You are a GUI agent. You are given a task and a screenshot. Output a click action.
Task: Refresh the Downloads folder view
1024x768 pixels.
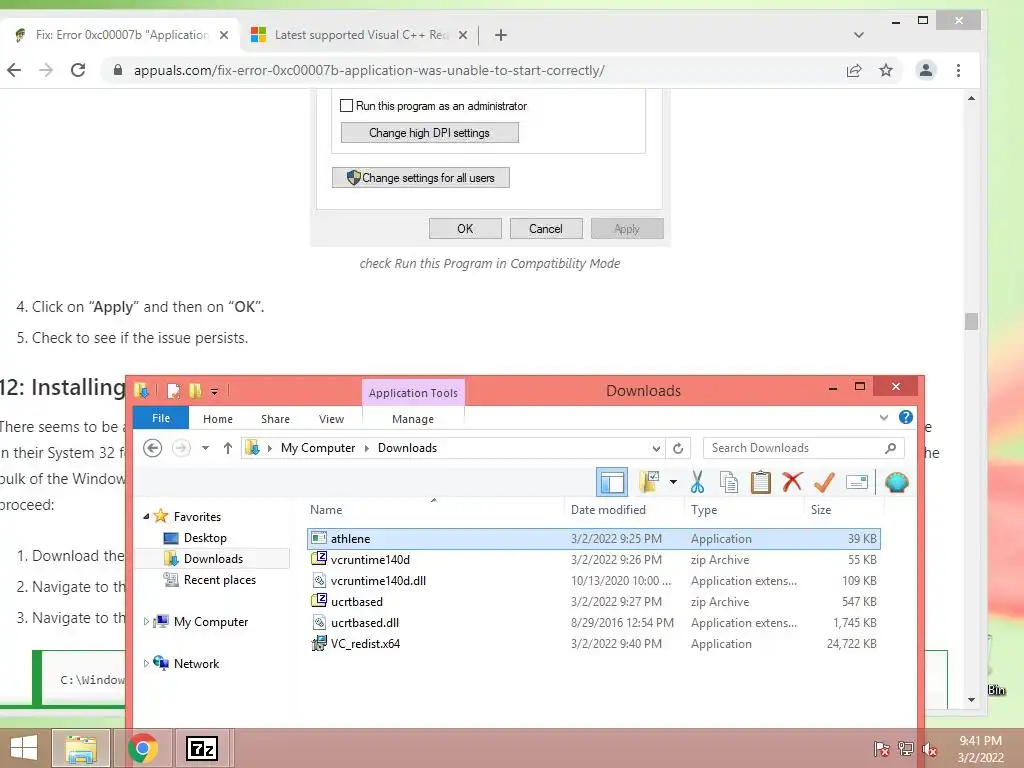point(678,448)
